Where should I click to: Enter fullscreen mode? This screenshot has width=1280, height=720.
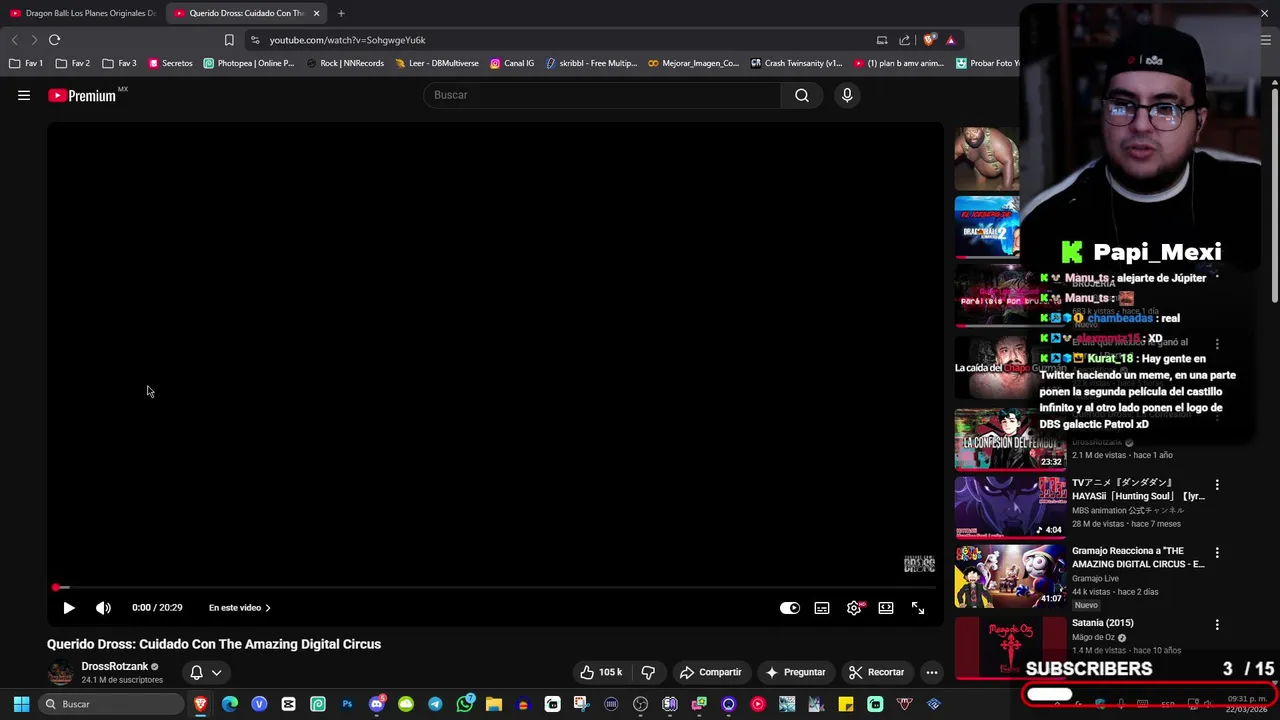click(918, 608)
